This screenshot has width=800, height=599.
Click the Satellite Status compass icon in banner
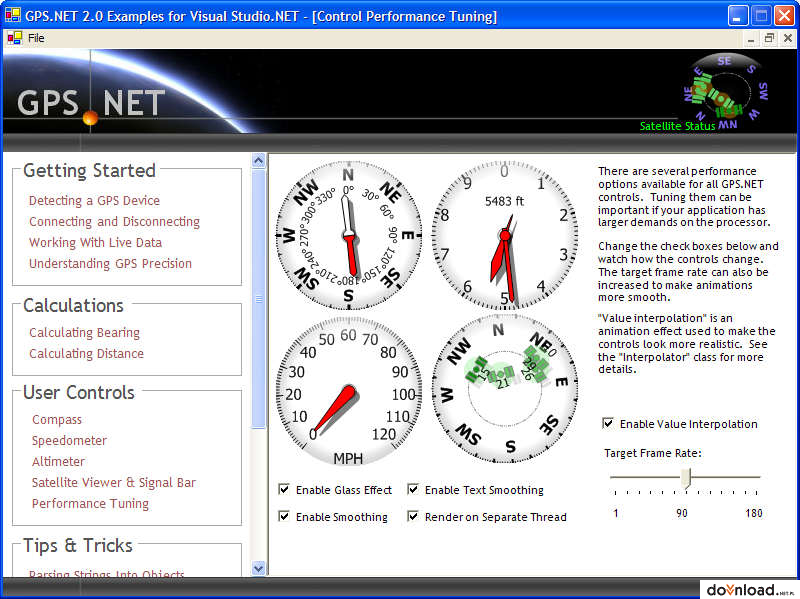pyautogui.click(x=726, y=92)
